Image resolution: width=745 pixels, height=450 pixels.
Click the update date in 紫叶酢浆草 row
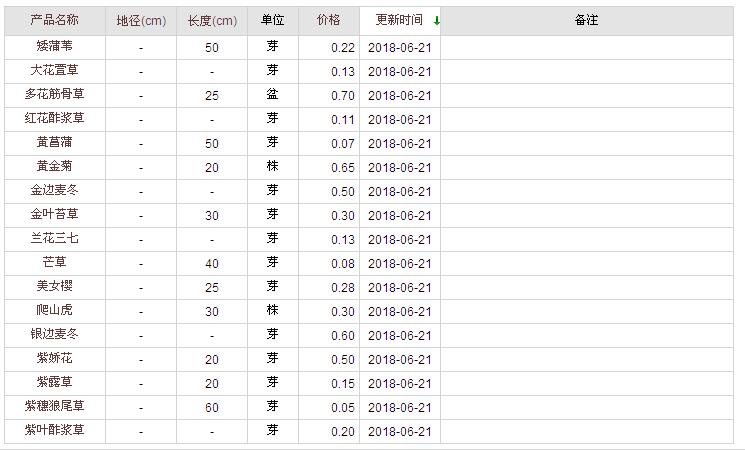[x=399, y=432]
